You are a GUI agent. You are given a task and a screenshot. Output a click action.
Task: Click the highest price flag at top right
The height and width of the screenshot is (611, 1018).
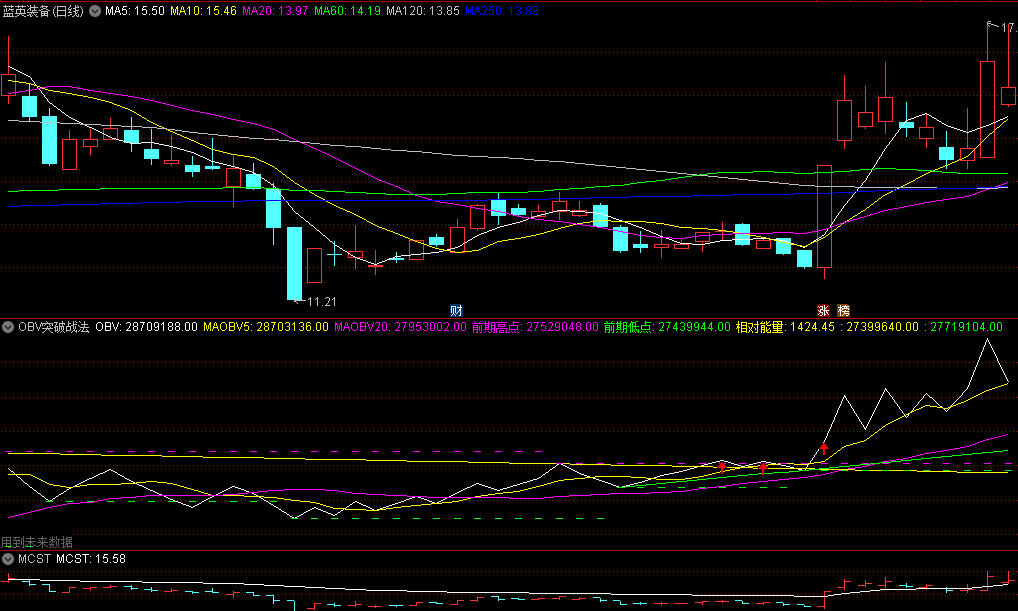1002,27
